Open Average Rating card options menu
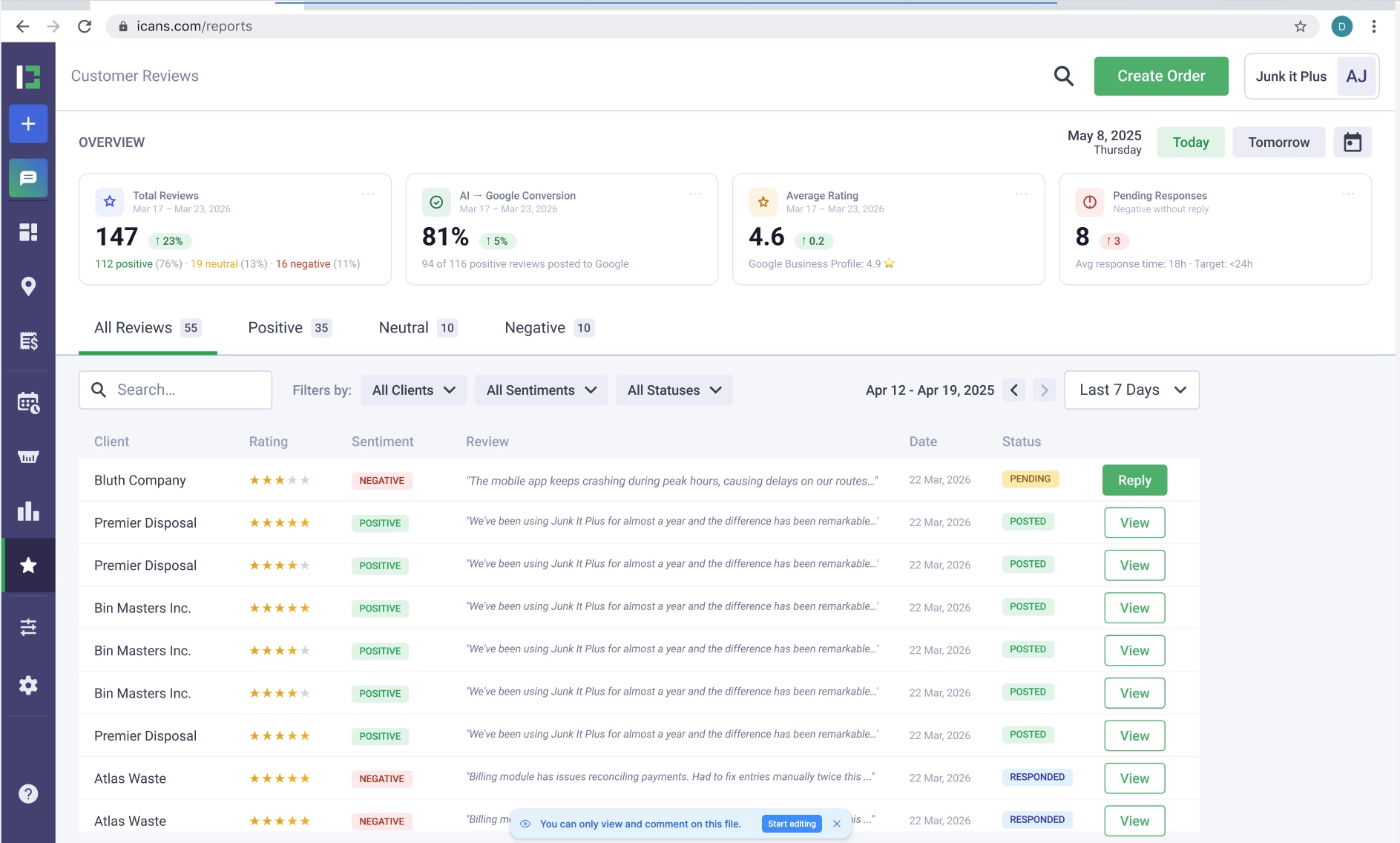Screen dimensions: 1400x843 tap(1022, 194)
